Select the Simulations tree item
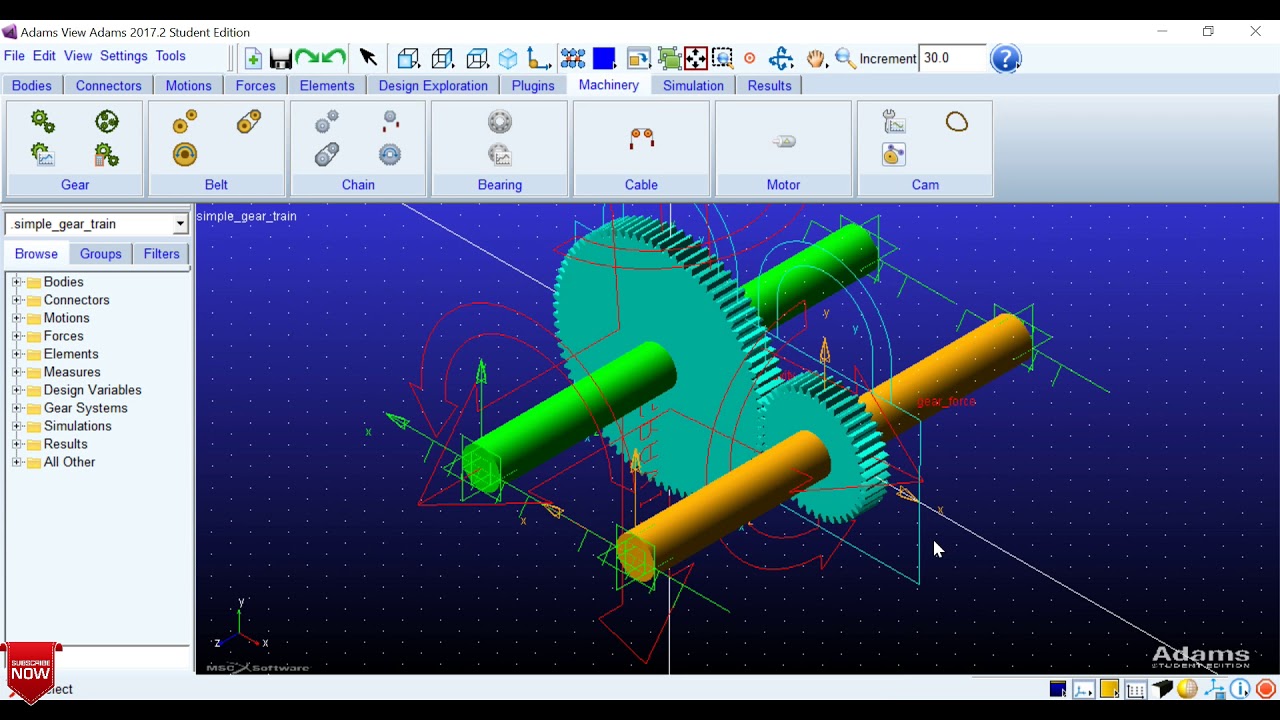The width and height of the screenshot is (1280, 720). tap(77, 426)
